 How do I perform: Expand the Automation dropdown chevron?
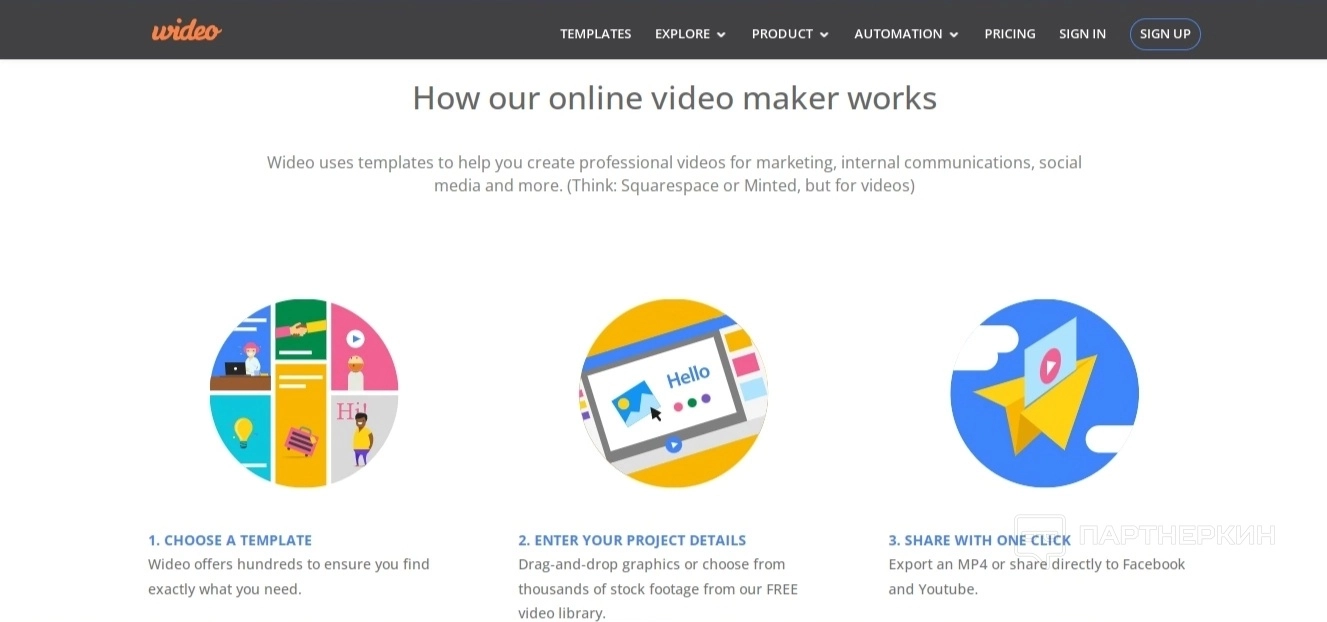click(x=954, y=35)
